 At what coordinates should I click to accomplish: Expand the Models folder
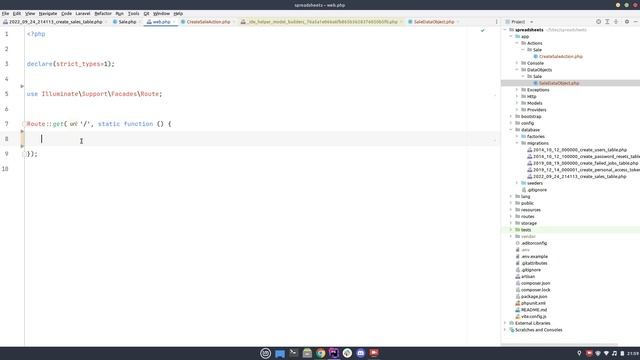(517, 103)
